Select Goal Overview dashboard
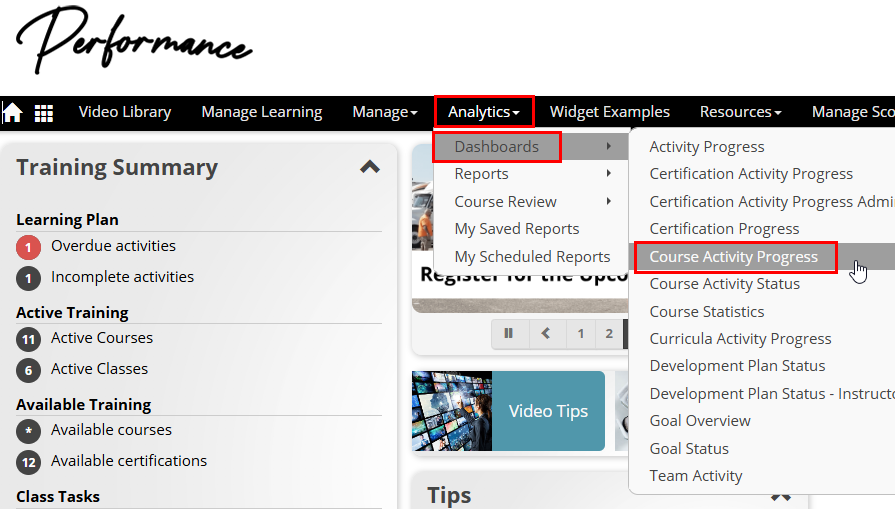The height and width of the screenshot is (509, 895). pyautogui.click(x=700, y=421)
